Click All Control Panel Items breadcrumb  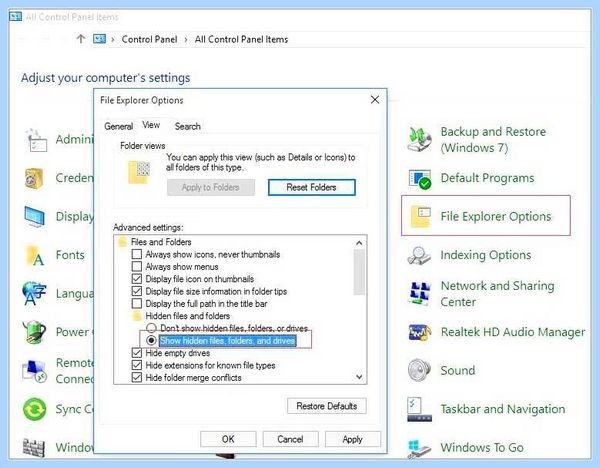point(241,39)
